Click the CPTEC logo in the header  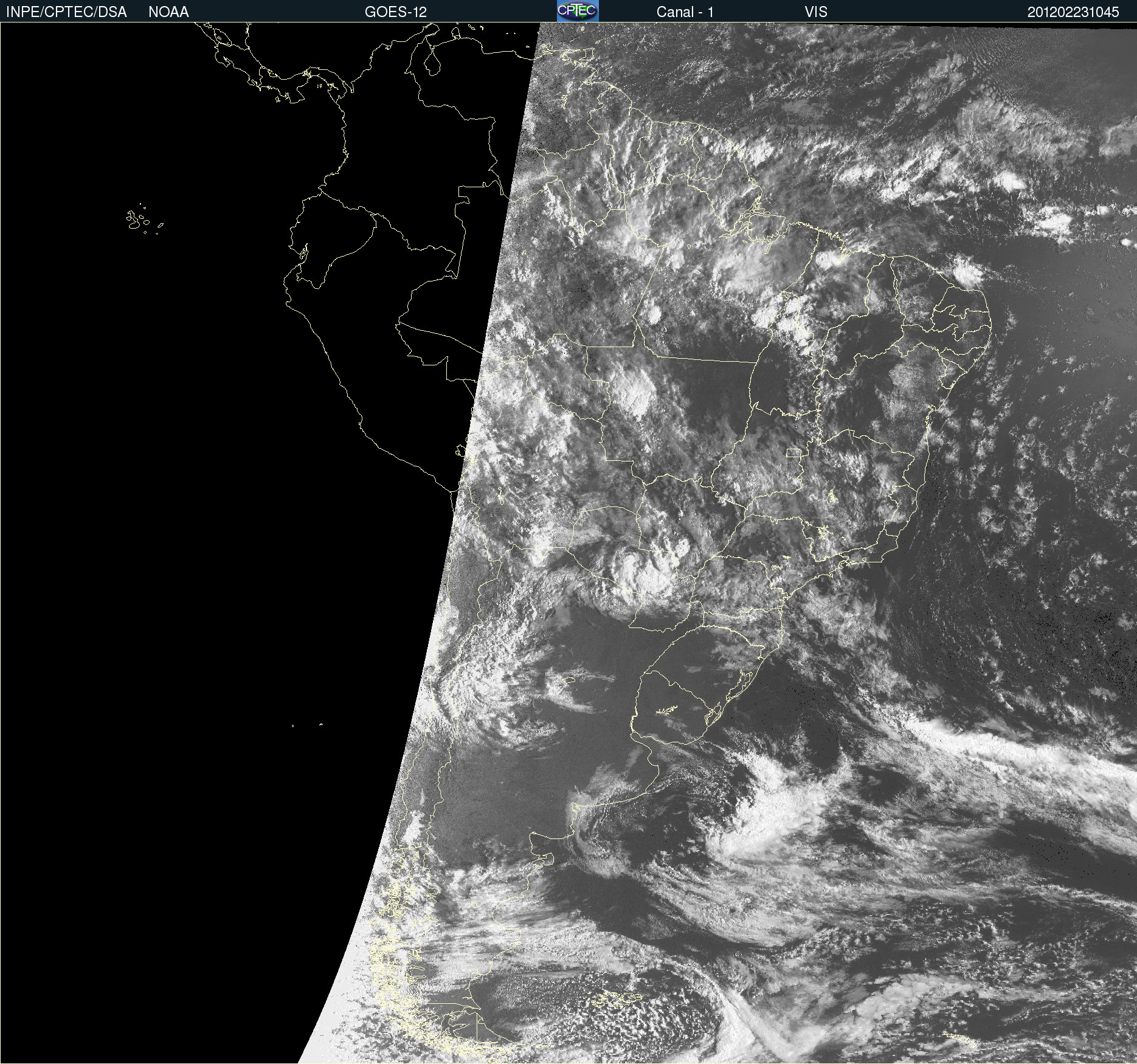click(x=578, y=11)
